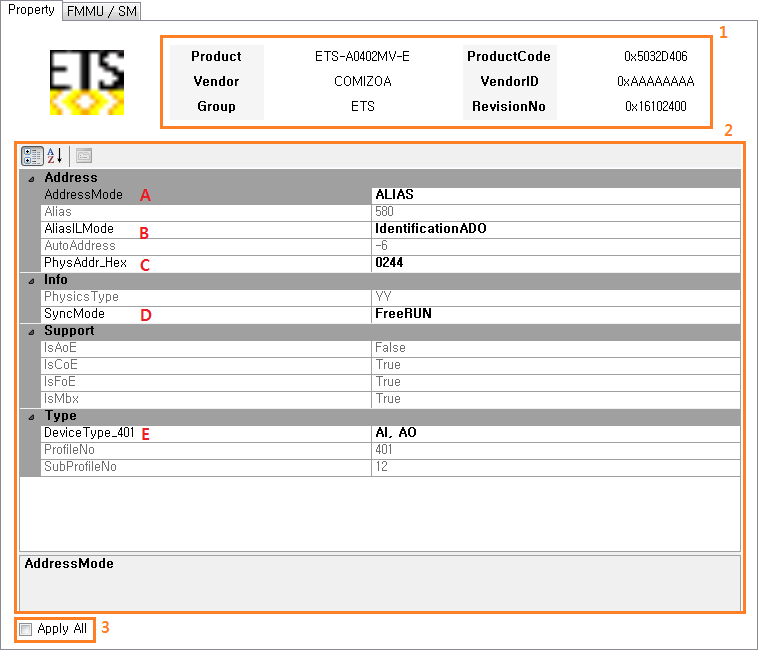Click the Categorized view icon
Screen dimensions: 760x652
32,156
